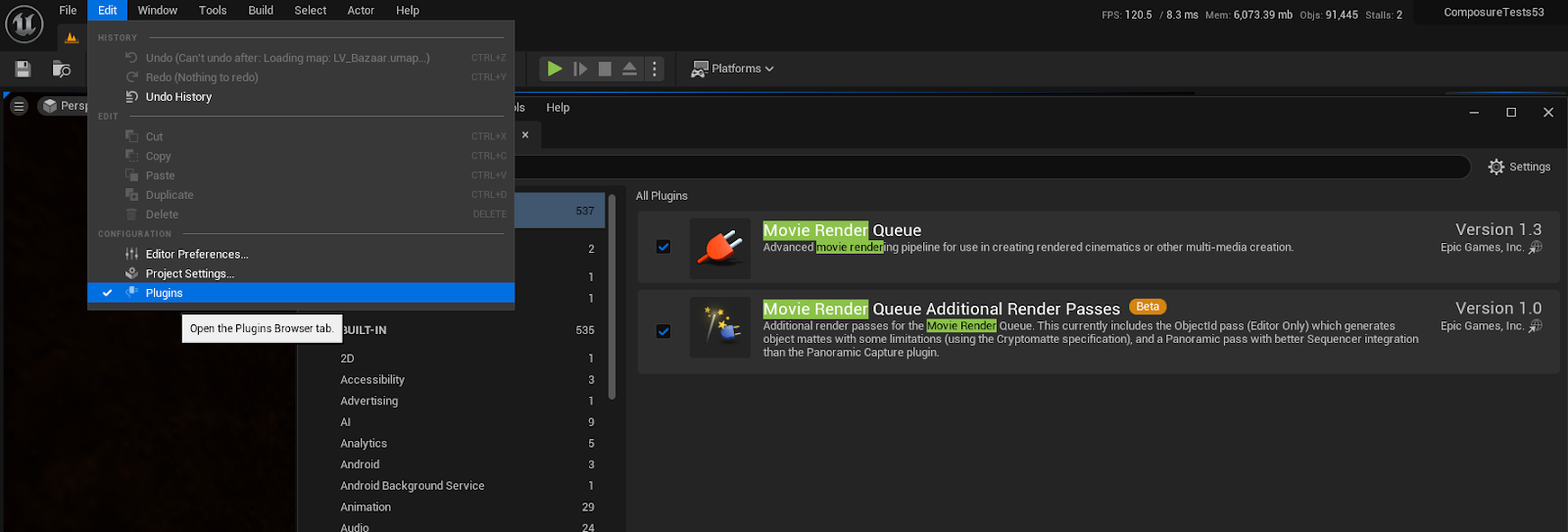Click the Browse content folder-search icon
This screenshot has height=532, width=1568.
tap(62, 69)
